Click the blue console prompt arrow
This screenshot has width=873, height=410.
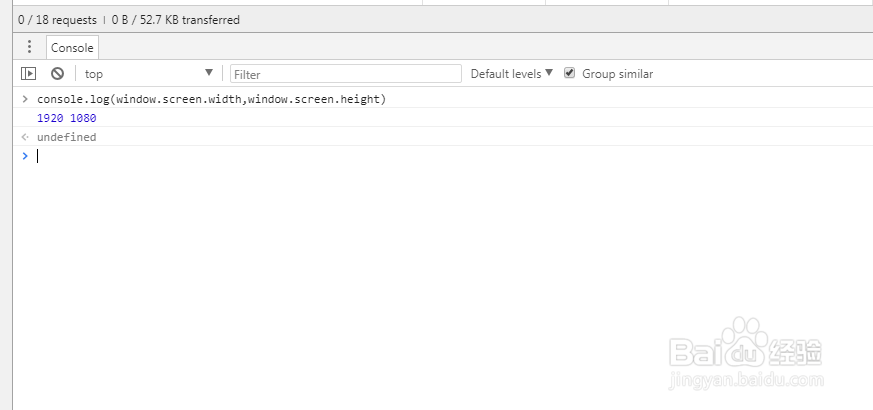pos(25,156)
